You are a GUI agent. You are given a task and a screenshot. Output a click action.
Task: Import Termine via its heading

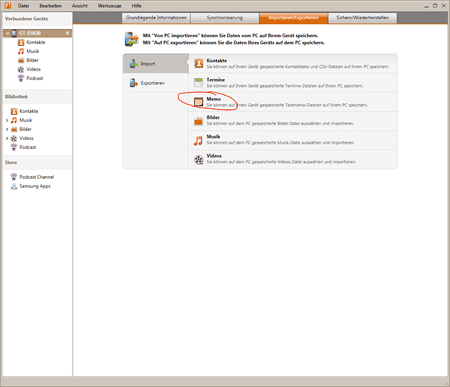pyautogui.click(x=216, y=80)
